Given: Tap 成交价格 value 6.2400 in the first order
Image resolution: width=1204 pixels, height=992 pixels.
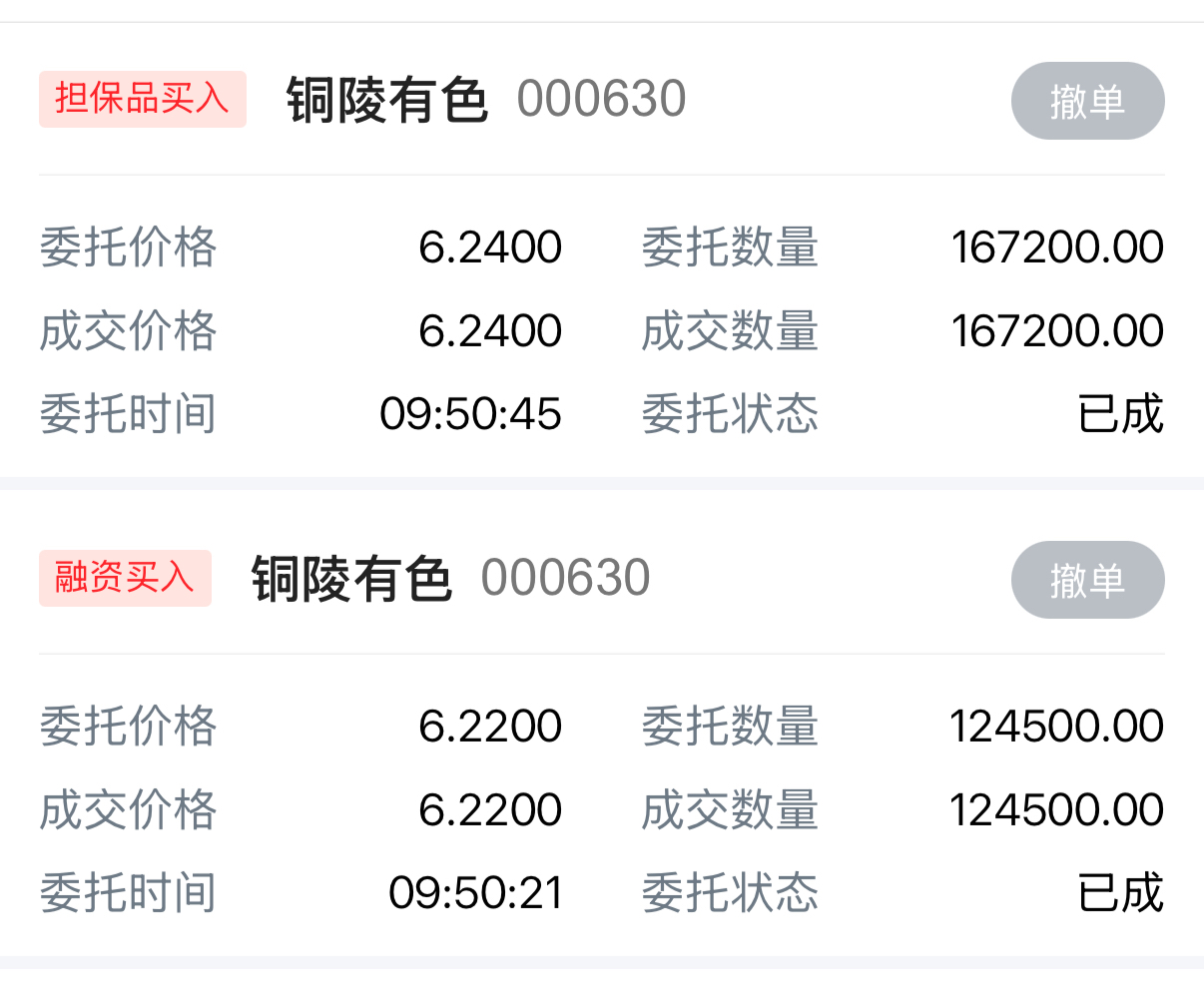Looking at the screenshot, I should point(490,331).
